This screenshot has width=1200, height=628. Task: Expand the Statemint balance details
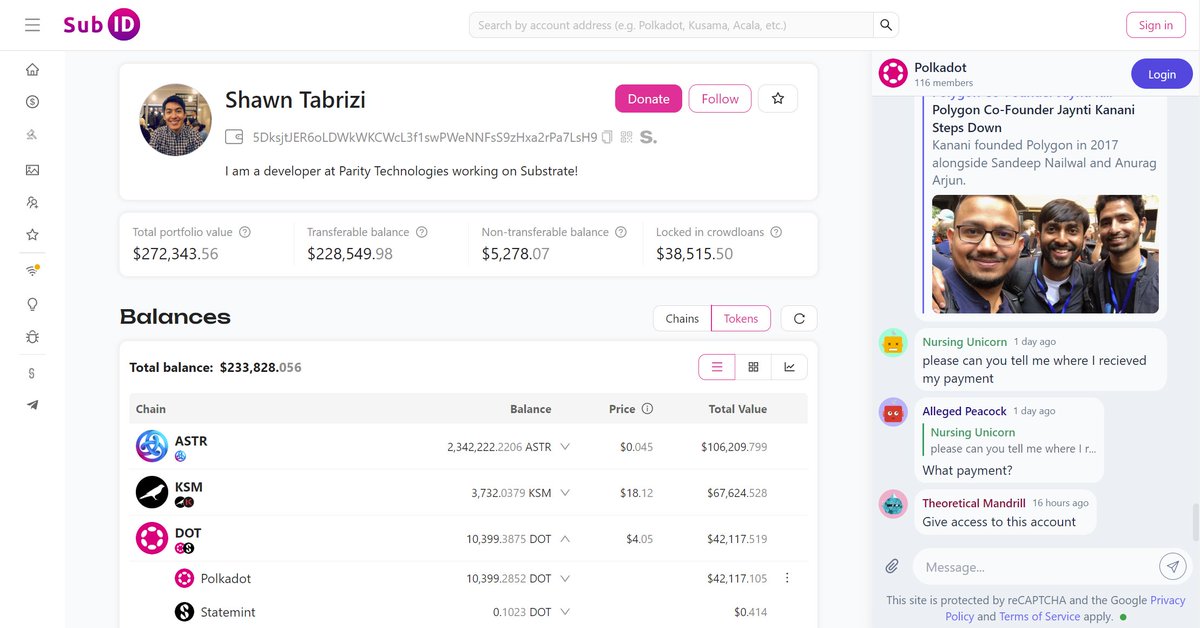point(565,612)
